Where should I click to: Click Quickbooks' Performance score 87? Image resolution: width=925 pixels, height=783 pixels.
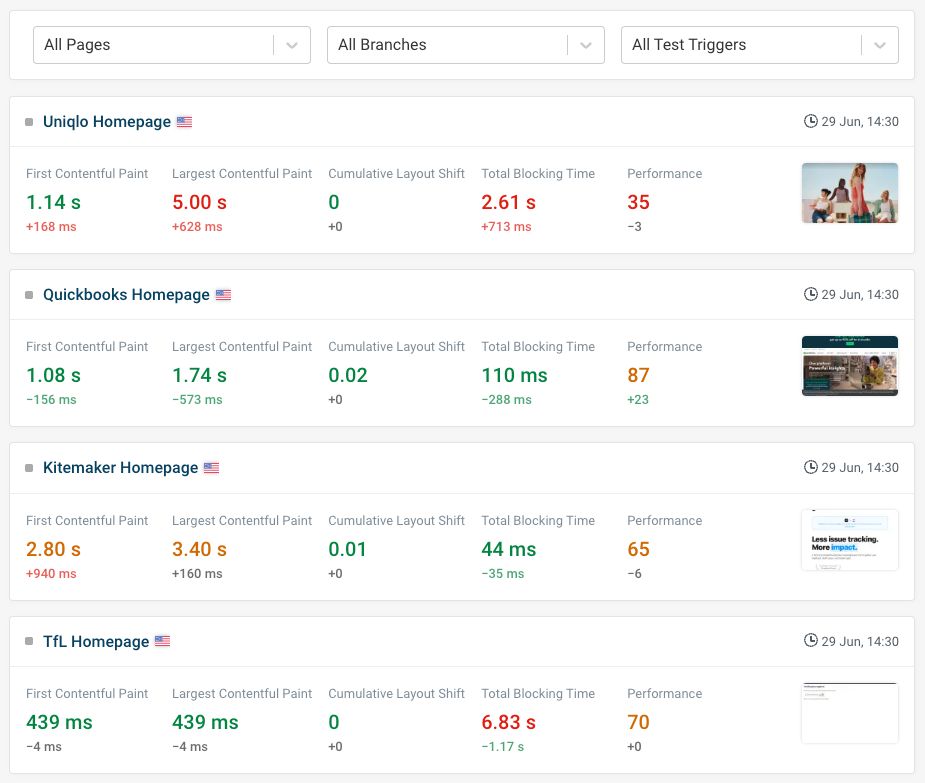pyautogui.click(x=638, y=375)
